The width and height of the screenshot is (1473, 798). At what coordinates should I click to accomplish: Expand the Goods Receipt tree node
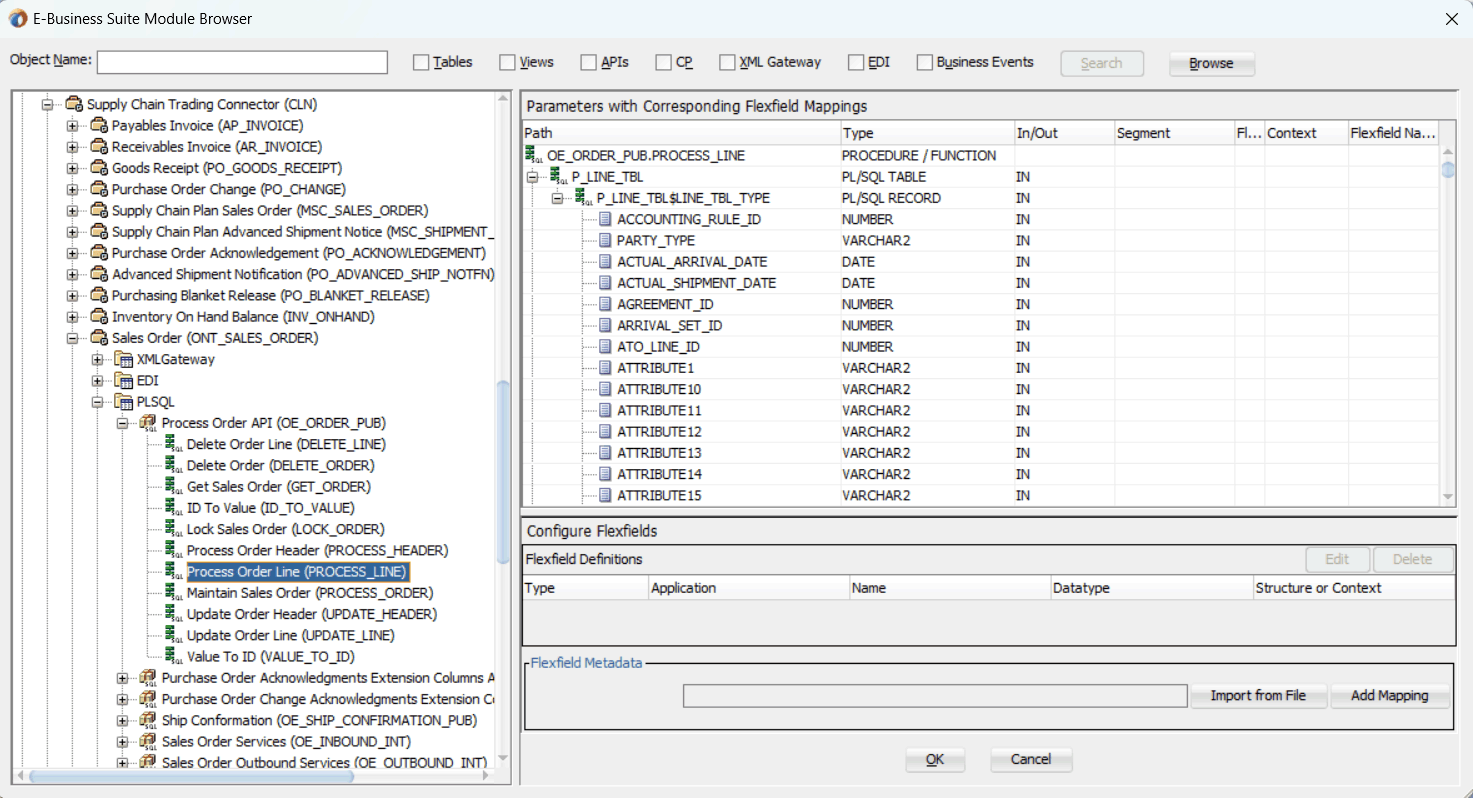(73, 168)
